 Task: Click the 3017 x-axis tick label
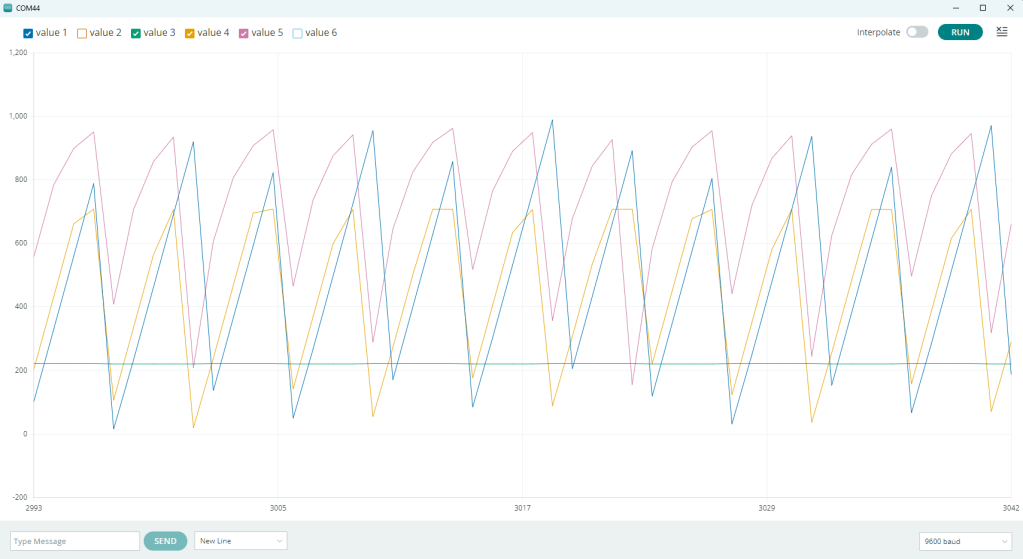pos(522,508)
